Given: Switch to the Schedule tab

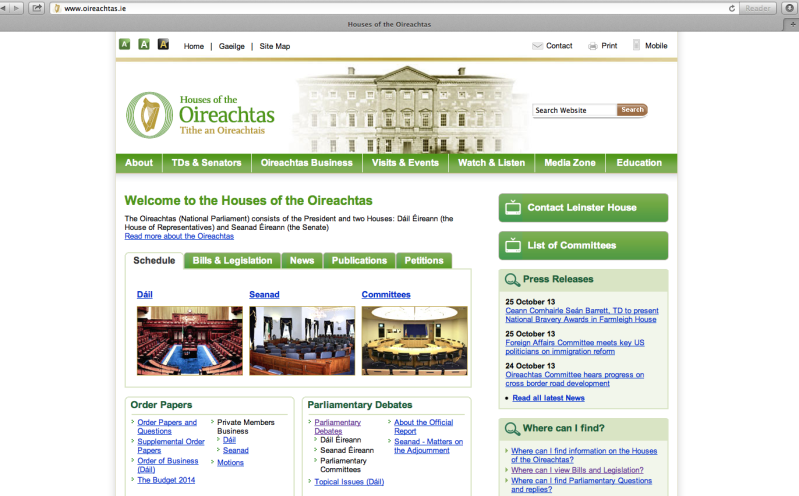Looking at the screenshot, I should point(154,260).
